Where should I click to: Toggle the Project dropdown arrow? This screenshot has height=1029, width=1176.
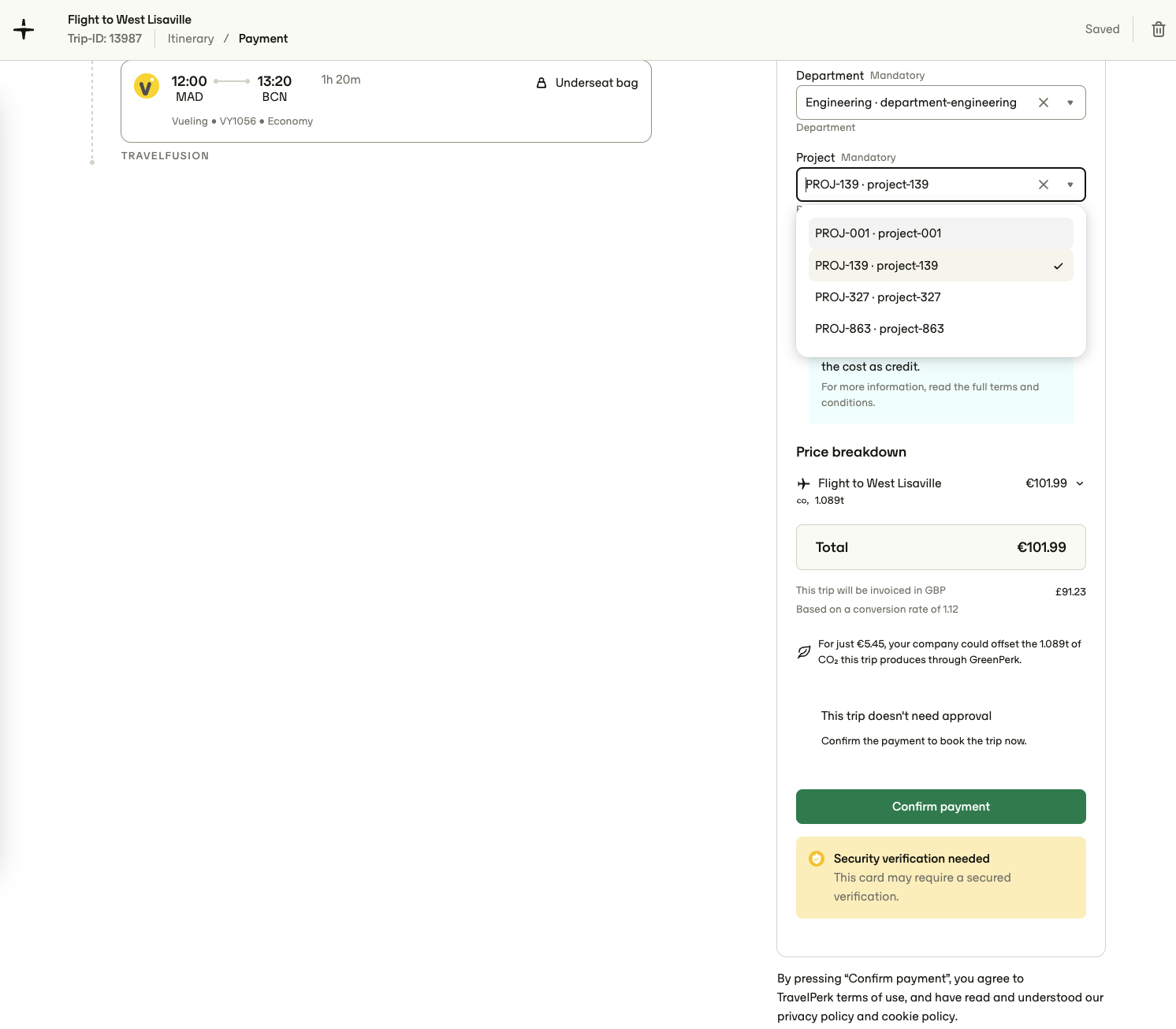coord(1070,185)
